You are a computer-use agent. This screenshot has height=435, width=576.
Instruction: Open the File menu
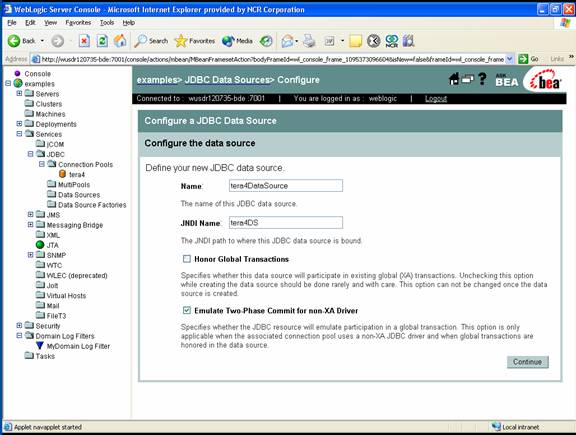12,22
